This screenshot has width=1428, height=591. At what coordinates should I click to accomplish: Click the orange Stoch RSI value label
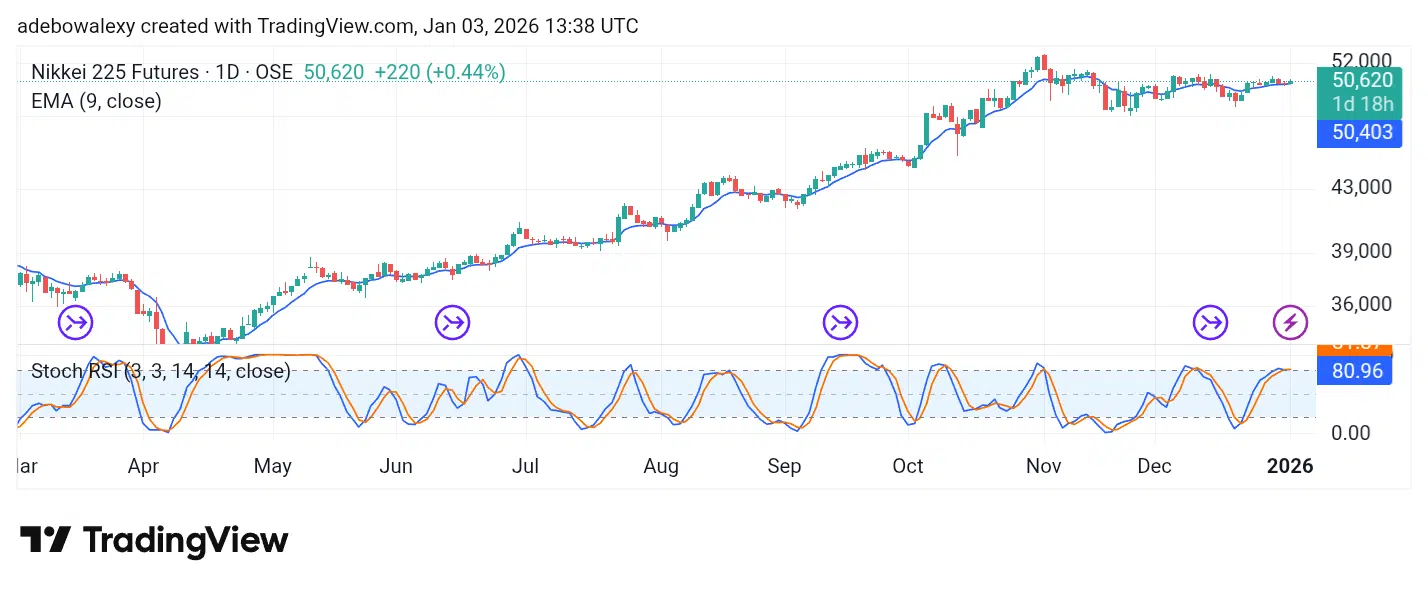click(1355, 347)
